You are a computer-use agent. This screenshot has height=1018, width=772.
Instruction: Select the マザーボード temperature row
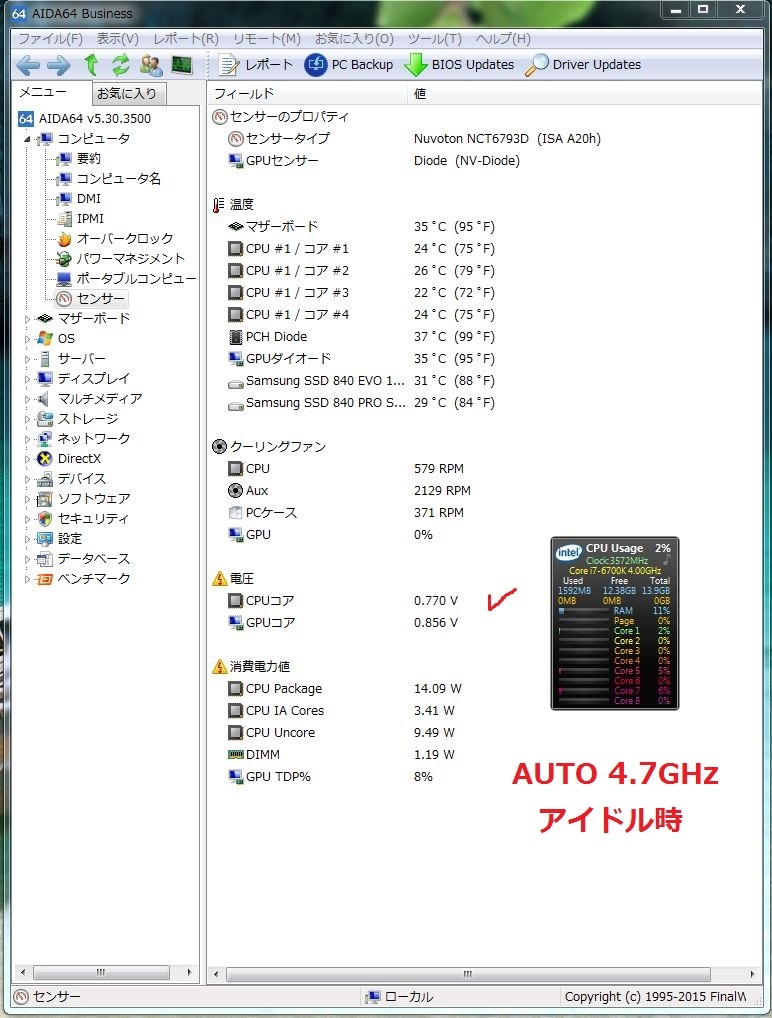361,227
